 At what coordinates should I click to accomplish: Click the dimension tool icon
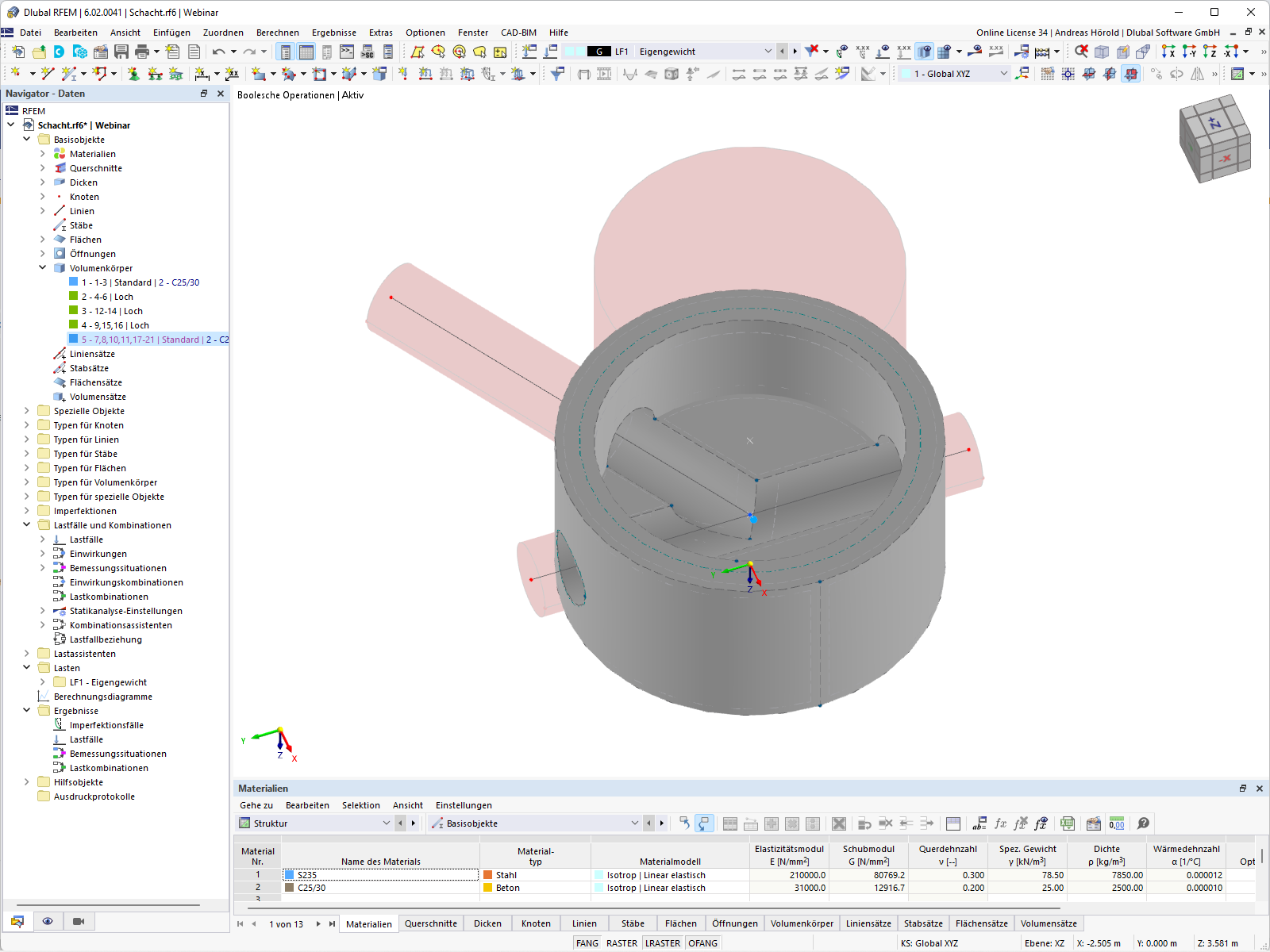point(202,74)
